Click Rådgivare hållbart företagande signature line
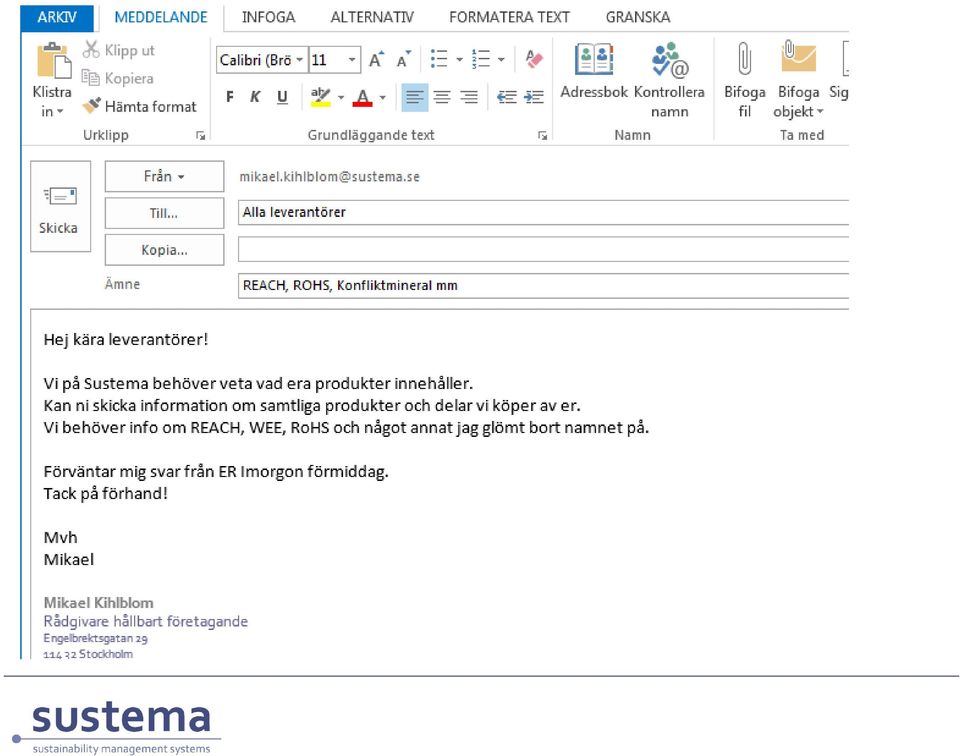The width and height of the screenshot is (960, 756). coord(146,621)
